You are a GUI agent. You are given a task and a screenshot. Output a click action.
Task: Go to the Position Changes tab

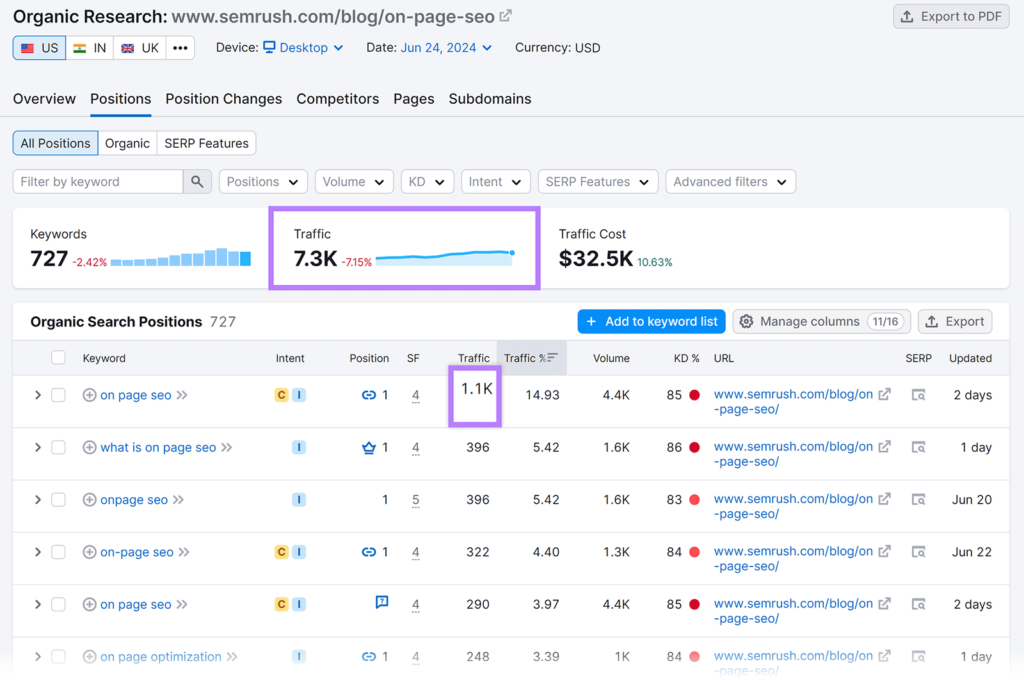[x=223, y=99]
